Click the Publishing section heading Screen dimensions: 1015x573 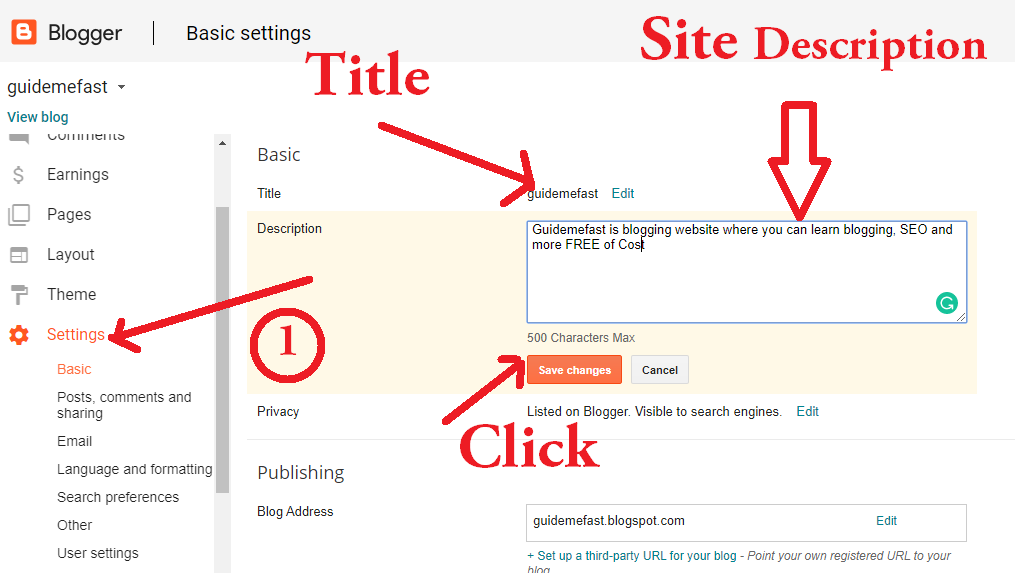[x=300, y=473]
